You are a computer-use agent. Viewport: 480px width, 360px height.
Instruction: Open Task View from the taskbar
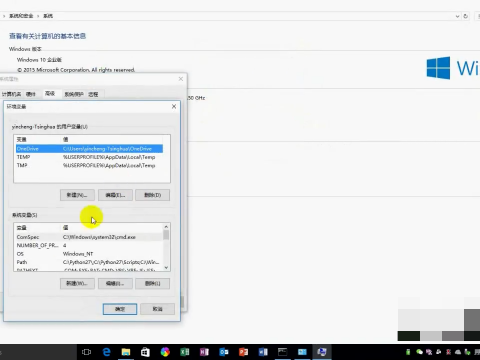pos(86,352)
